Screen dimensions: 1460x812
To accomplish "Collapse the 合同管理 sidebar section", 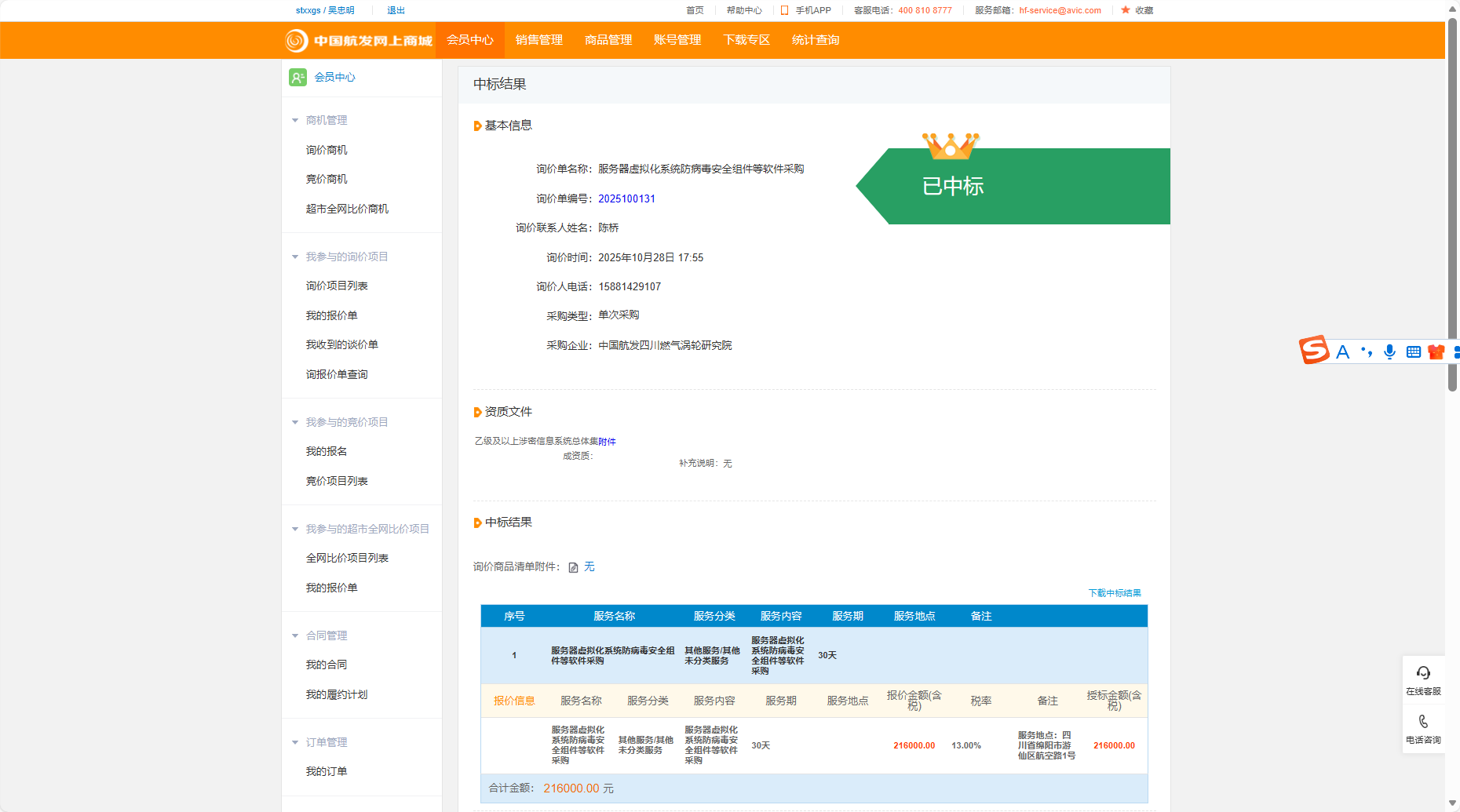I will [295, 635].
